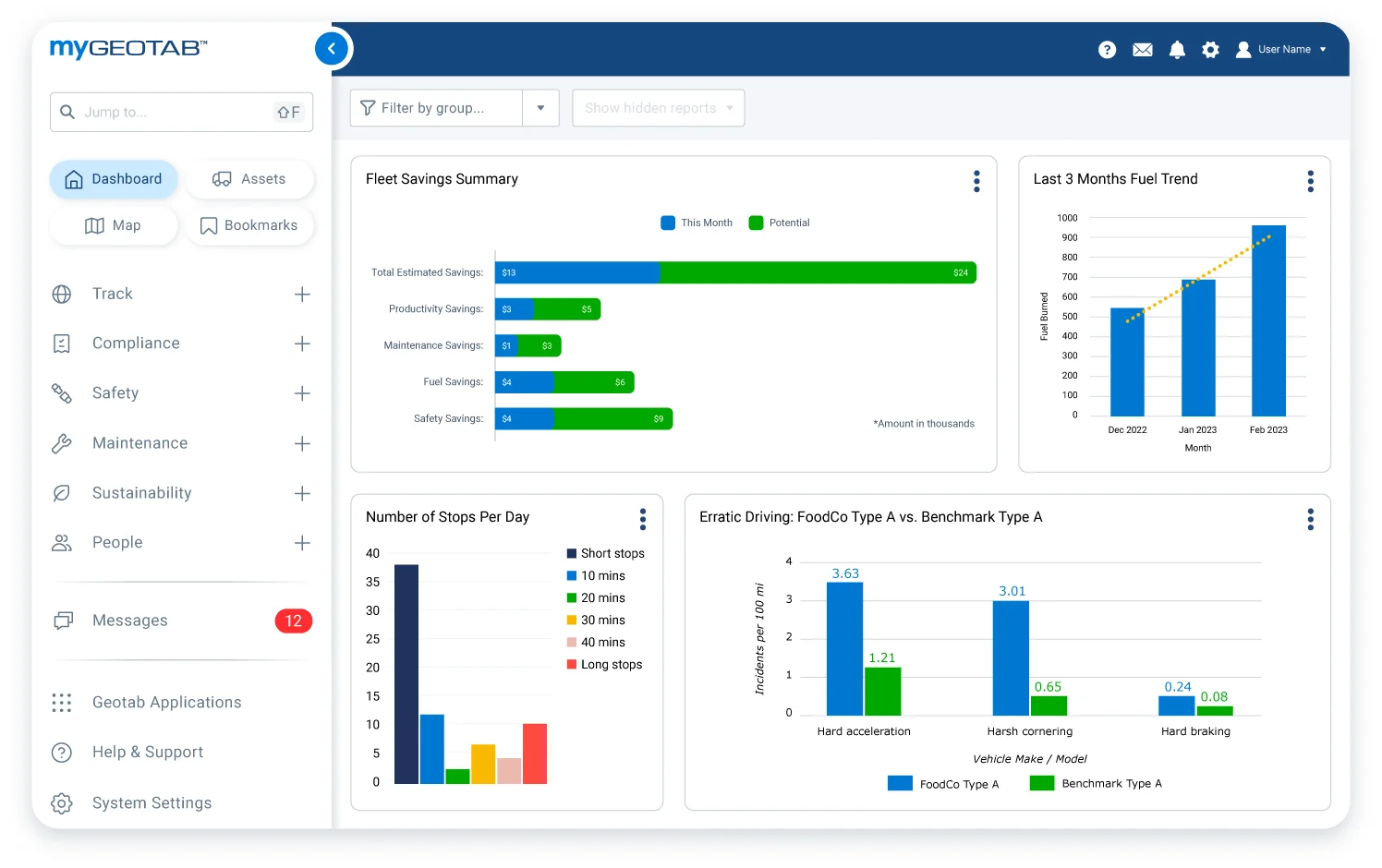1382x868 pixels.
Task: Select the Assets section
Action: pos(249,178)
